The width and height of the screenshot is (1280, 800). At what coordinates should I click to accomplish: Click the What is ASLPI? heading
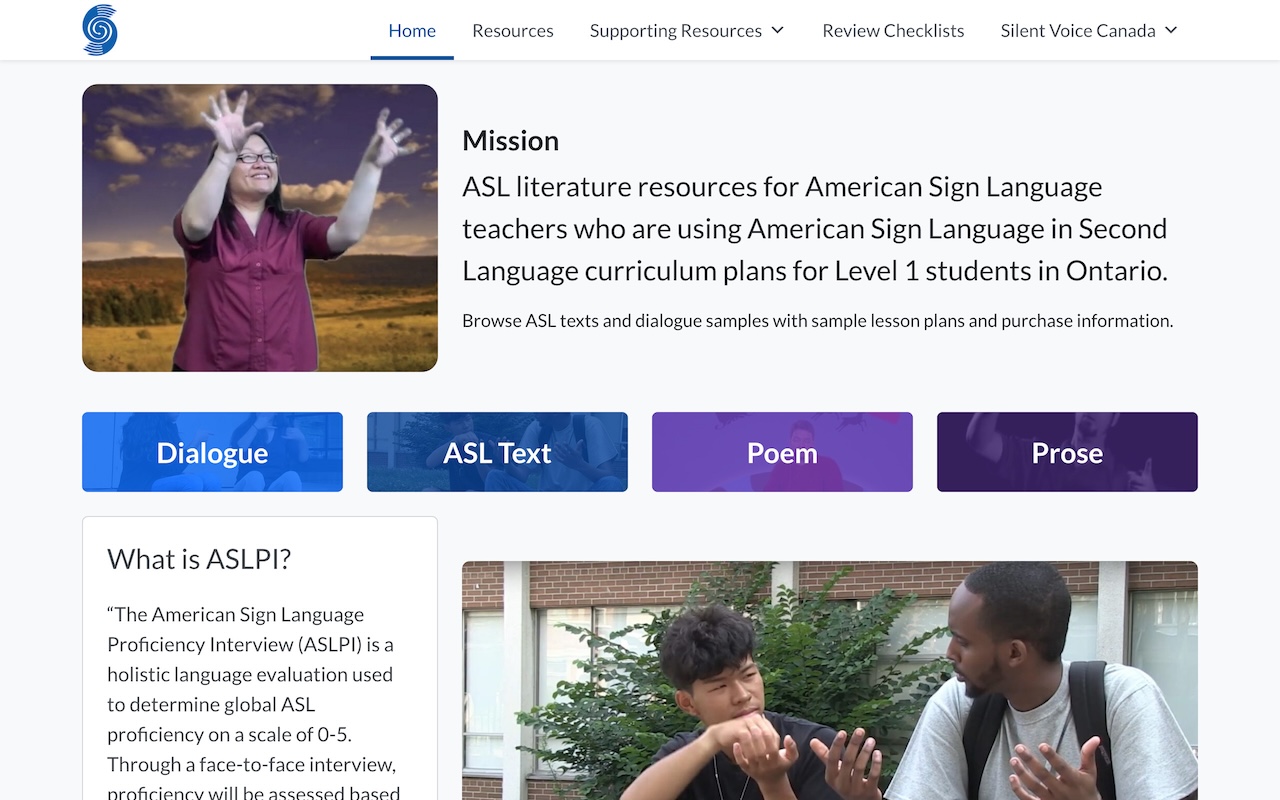click(199, 559)
